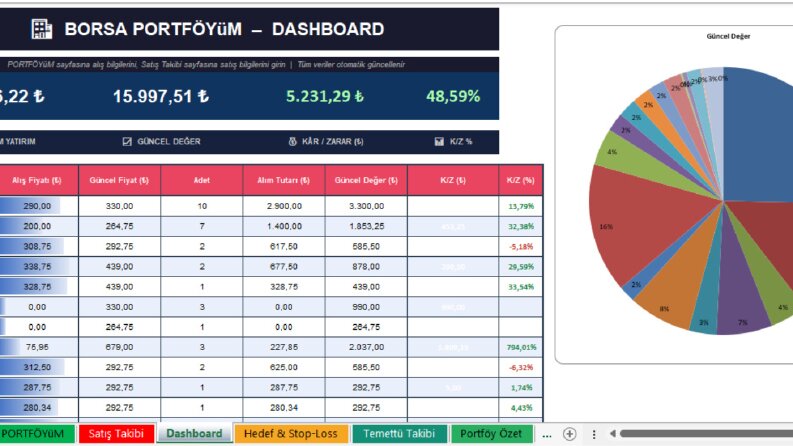Select cell showing 679,00
This screenshot has height=446, width=793.
(x=119, y=347)
